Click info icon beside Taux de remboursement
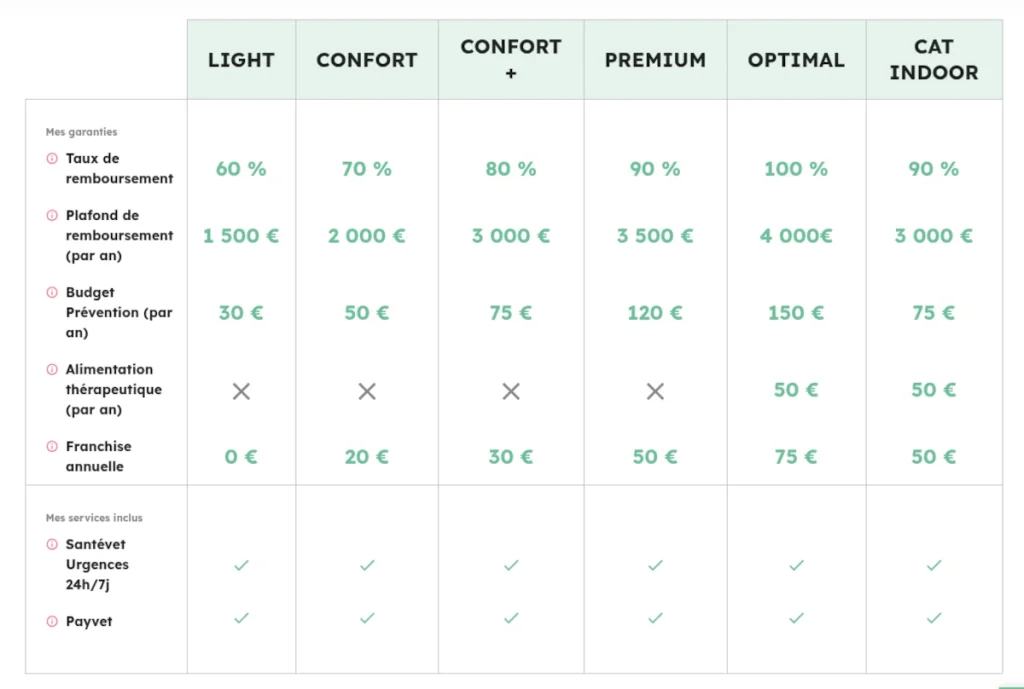This screenshot has width=1024, height=689. coord(52,159)
